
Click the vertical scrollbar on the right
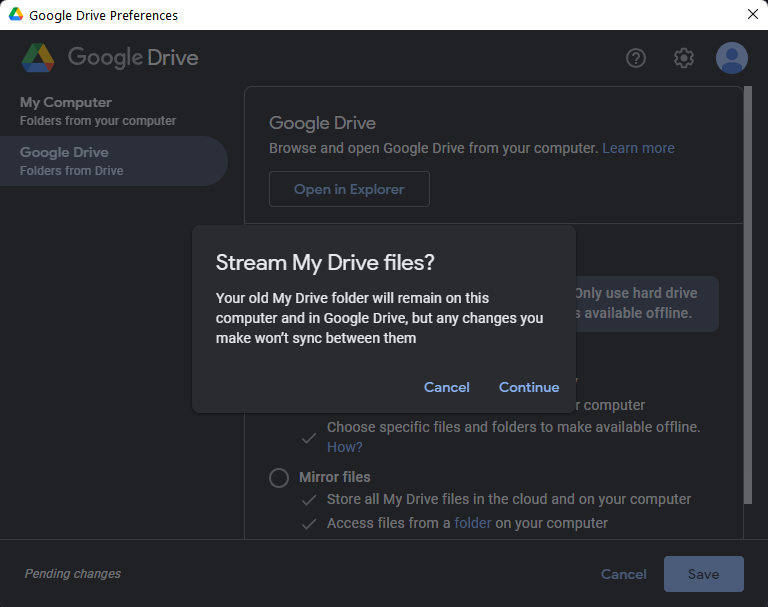tap(747, 295)
